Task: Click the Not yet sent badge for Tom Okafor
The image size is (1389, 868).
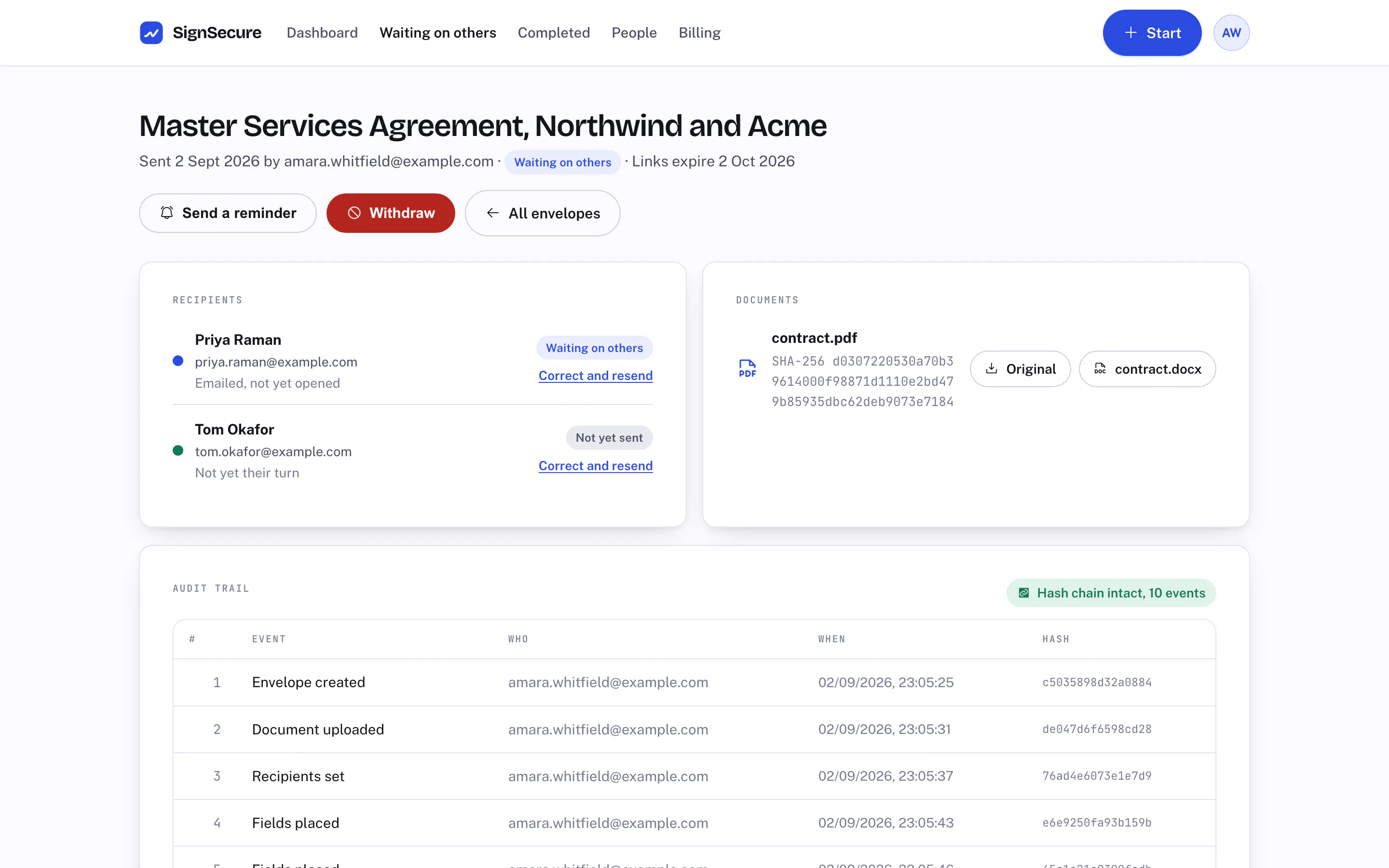Action: (609, 437)
